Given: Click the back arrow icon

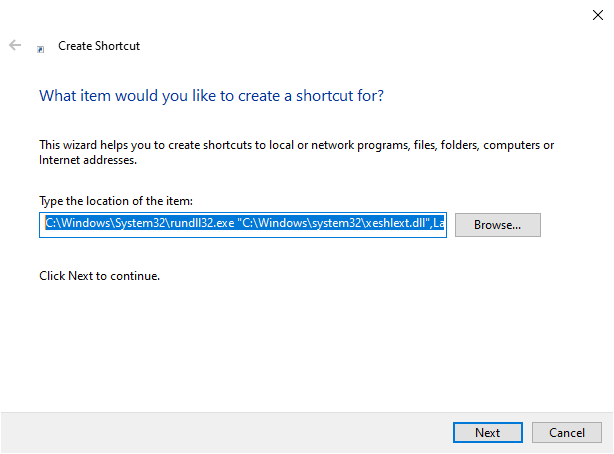Looking at the screenshot, I should [15, 45].
